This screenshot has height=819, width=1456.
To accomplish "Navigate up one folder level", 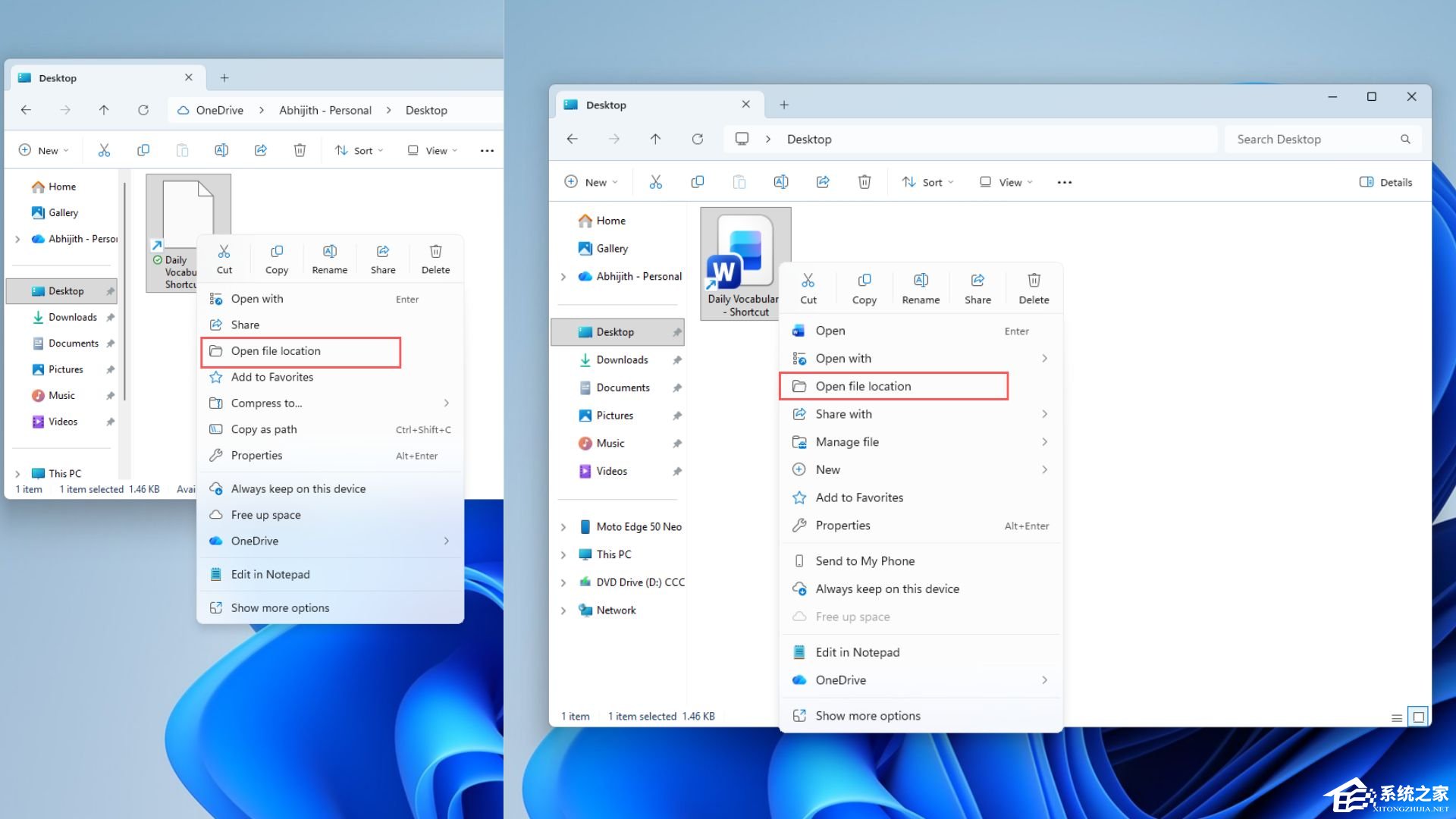I will pyautogui.click(x=656, y=139).
